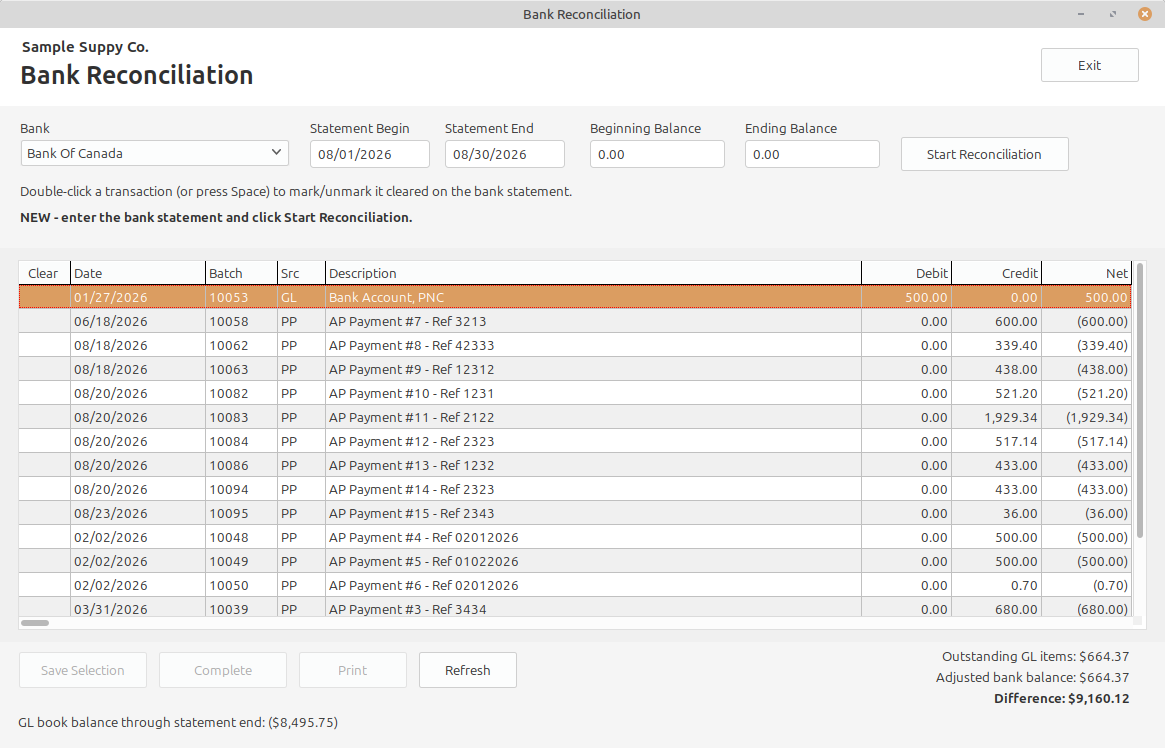Click the 521.20 credit cell

pos(996,393)
